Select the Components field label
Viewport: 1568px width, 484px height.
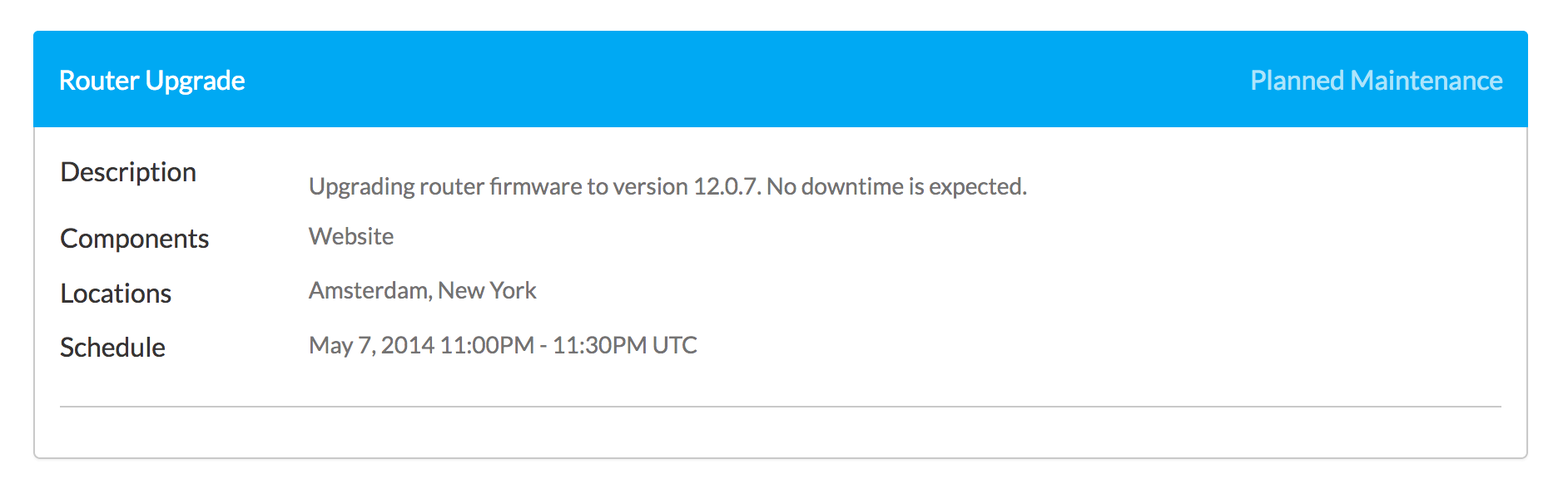(134, 239)
